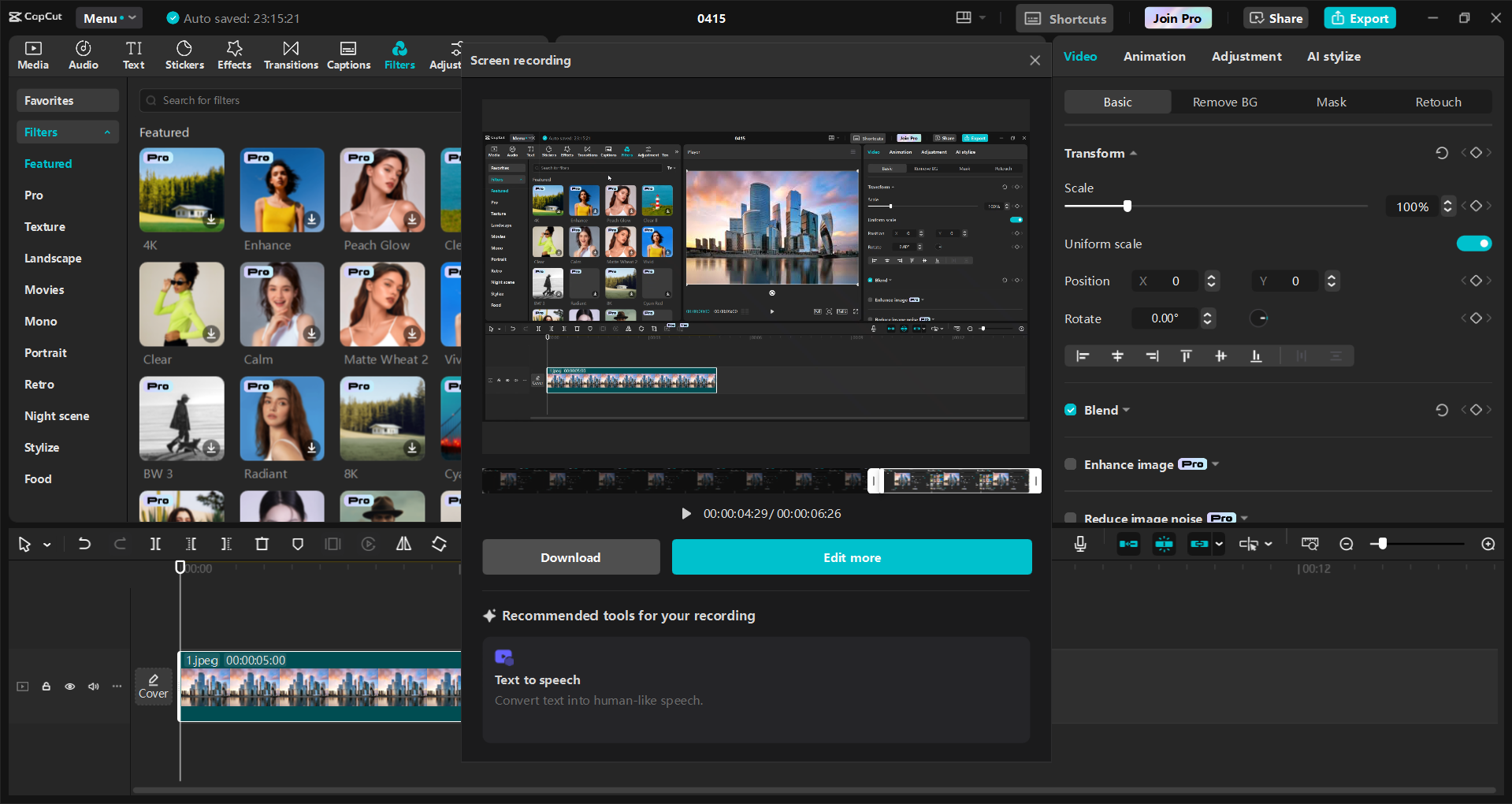Screen dimensions: 1512x804
Task: Open the Stickers panel
Action: [x=184, y=54]
